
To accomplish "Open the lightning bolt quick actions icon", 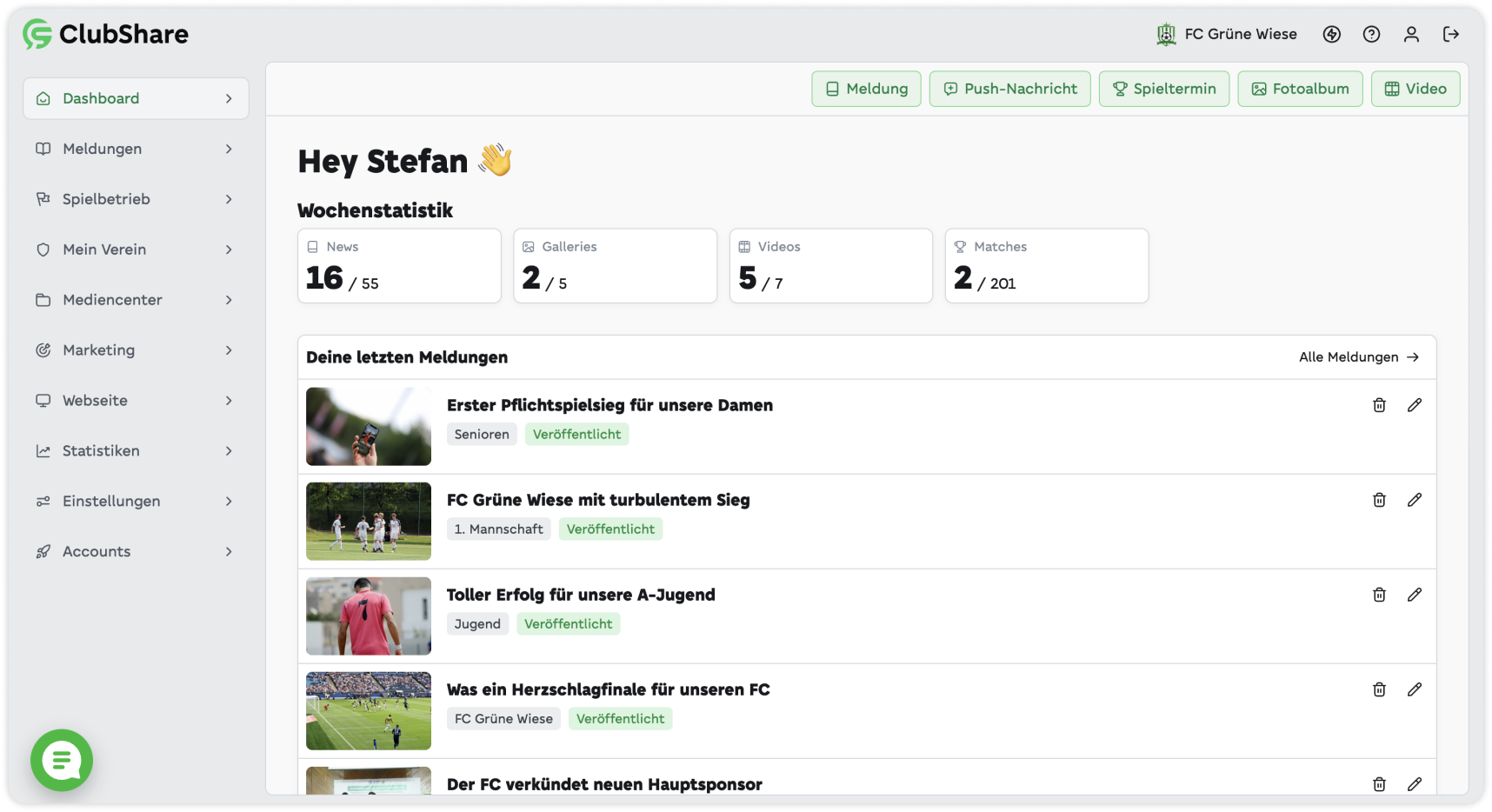I will click(1331, 34).
